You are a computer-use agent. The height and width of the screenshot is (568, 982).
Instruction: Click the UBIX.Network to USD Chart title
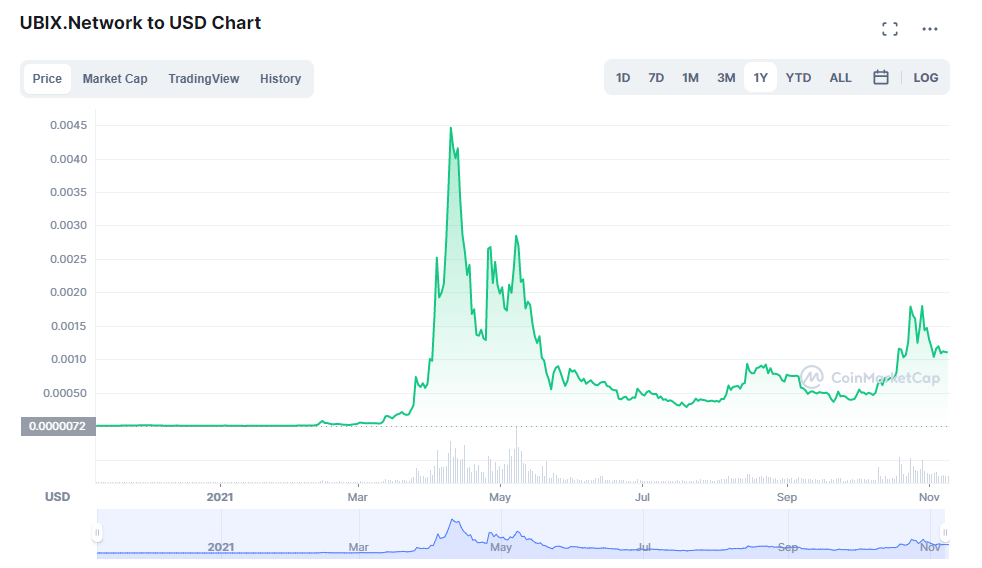tap(140, 23)
